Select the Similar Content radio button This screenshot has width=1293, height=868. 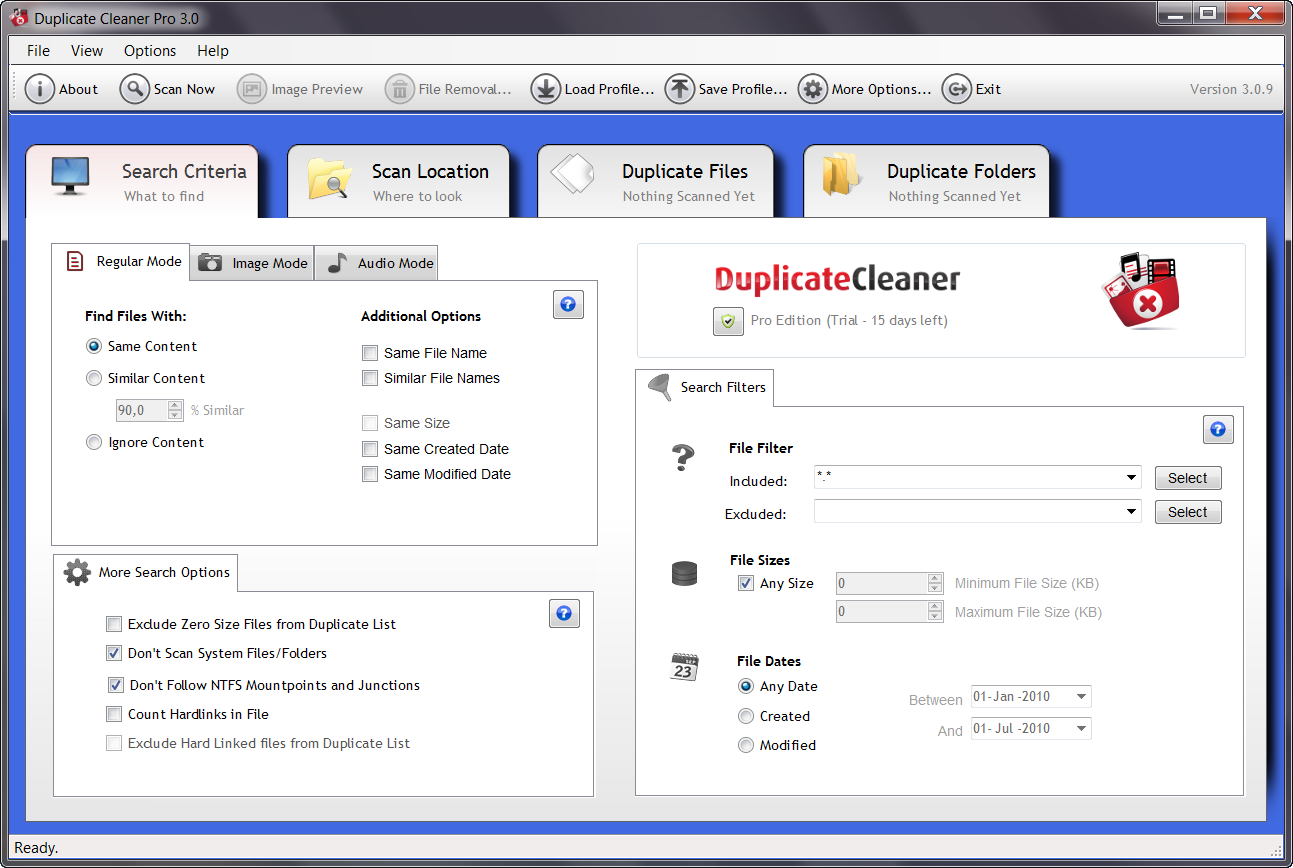[x=94, y=378]
